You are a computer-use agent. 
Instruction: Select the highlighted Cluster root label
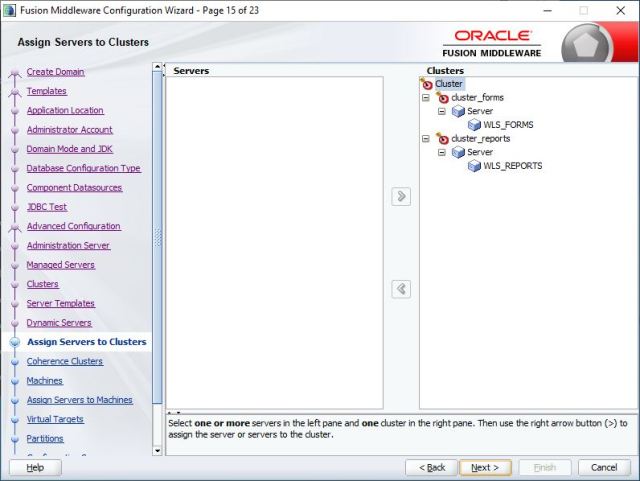click(449, 84)
